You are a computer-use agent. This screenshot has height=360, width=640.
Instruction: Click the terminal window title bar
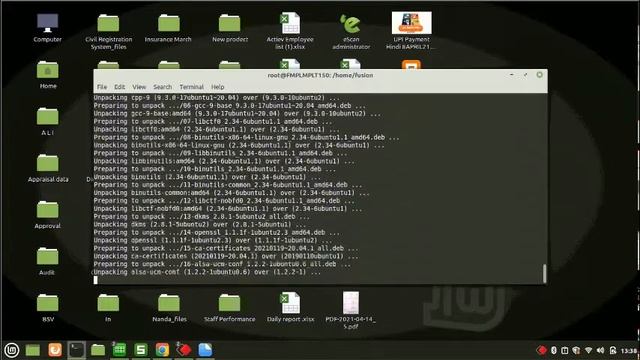(x=320, y=75)
